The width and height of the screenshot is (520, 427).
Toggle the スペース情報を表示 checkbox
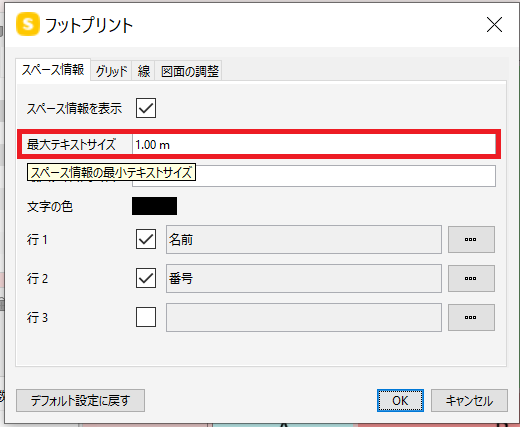(146, 108)
